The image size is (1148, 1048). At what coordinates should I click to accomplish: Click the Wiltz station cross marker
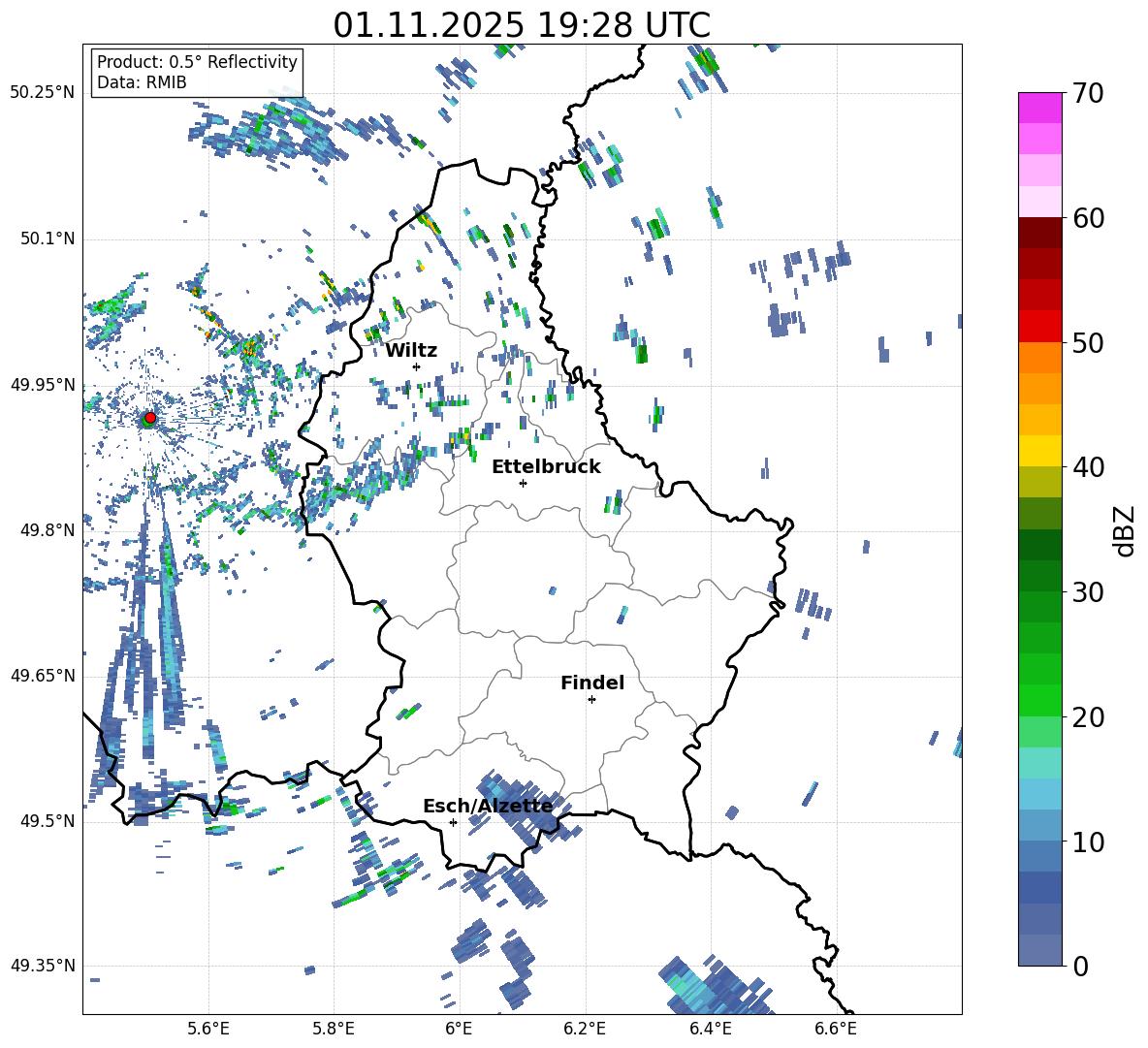(x=417, y=366)
